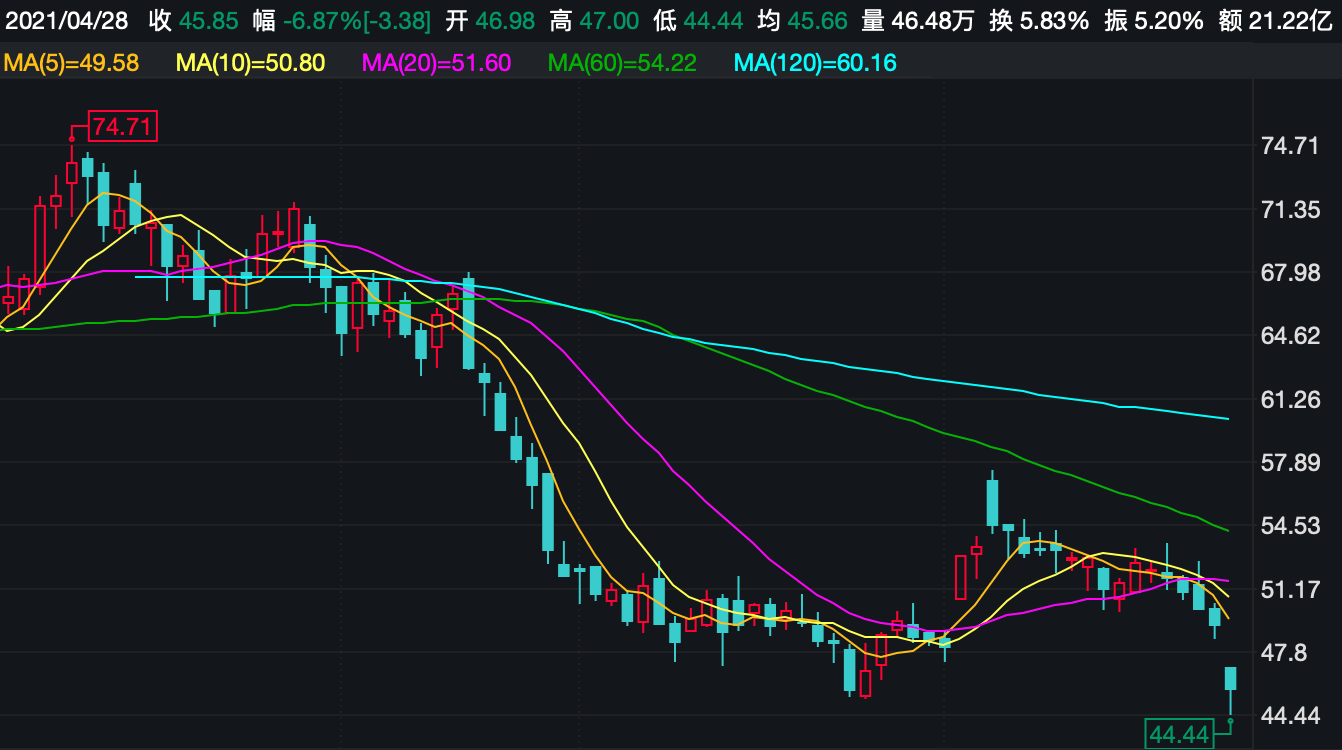This screenshot has width=1342, height=750.
Task: Click the 47.8 price axis label
Action: point(1284,653)
